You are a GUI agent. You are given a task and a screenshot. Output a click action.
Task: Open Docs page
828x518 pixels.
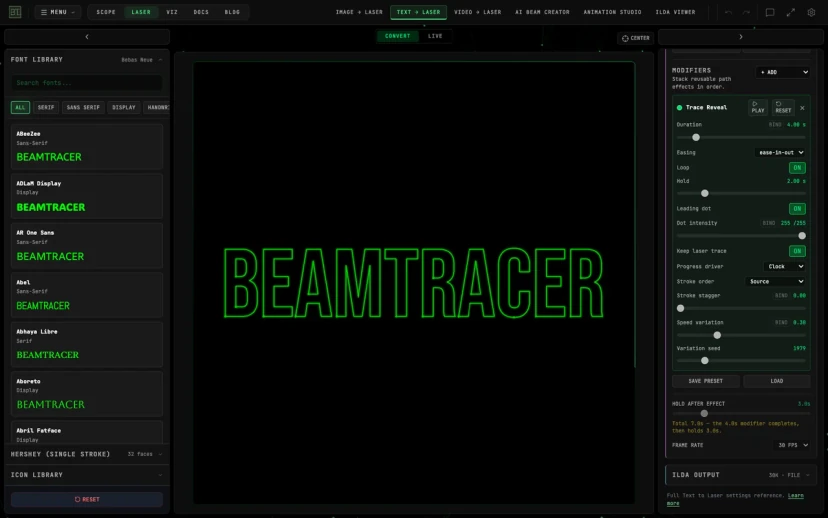pos(201,12)
